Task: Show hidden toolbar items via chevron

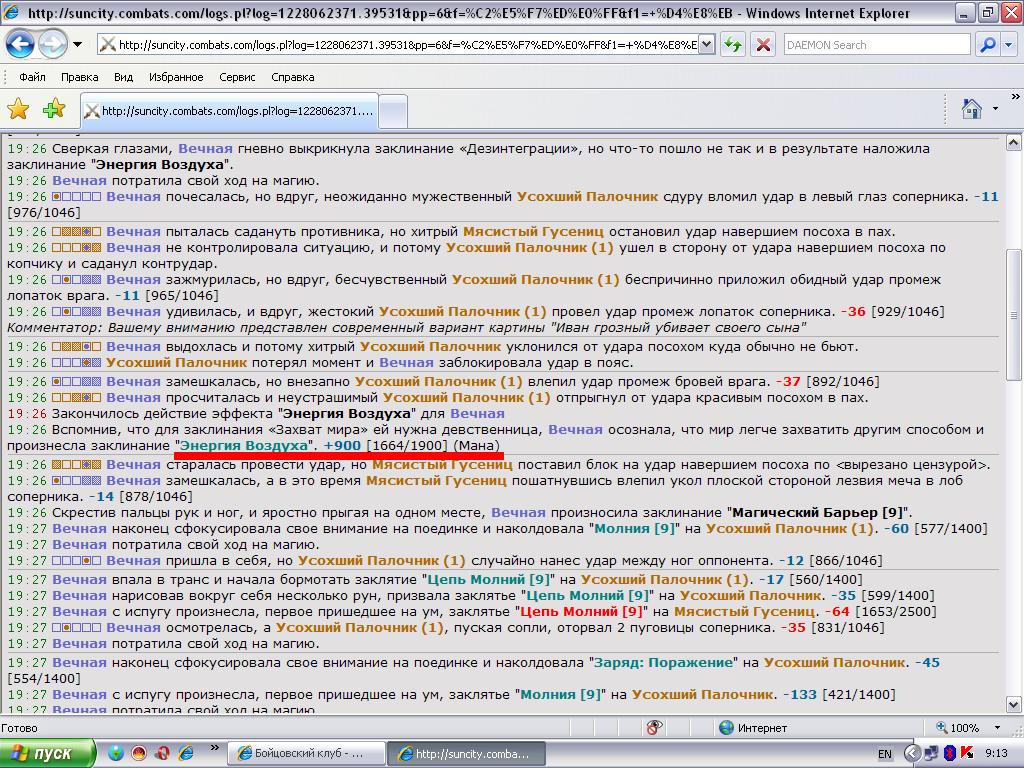Action: tap(1015, 97)
